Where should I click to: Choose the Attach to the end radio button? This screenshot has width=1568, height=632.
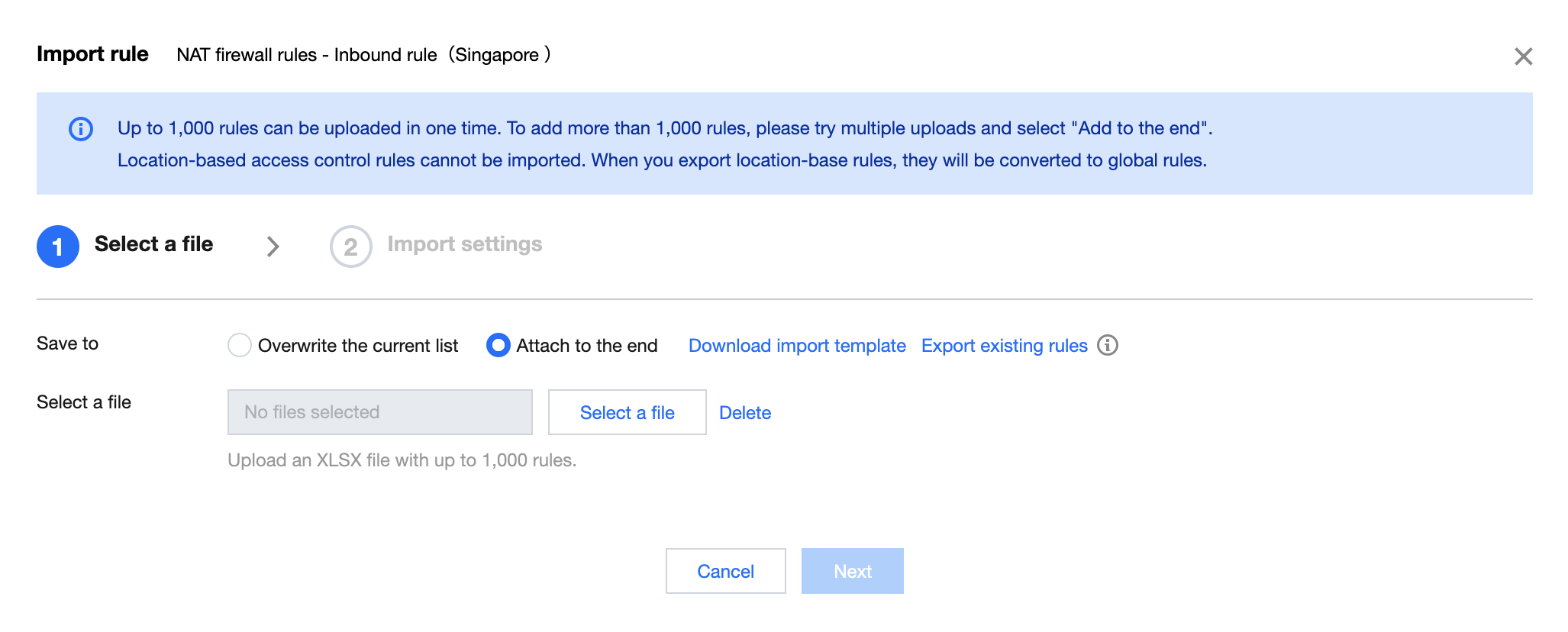(x=498, y=346)
